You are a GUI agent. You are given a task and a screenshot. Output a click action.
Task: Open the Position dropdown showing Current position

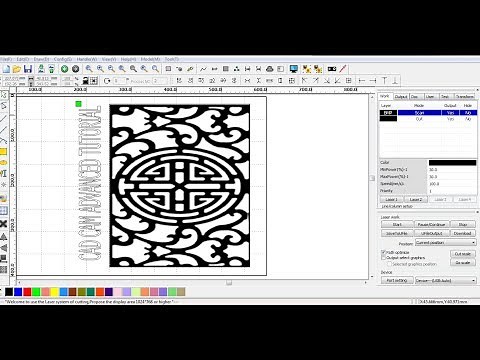[x=446, y=243]
